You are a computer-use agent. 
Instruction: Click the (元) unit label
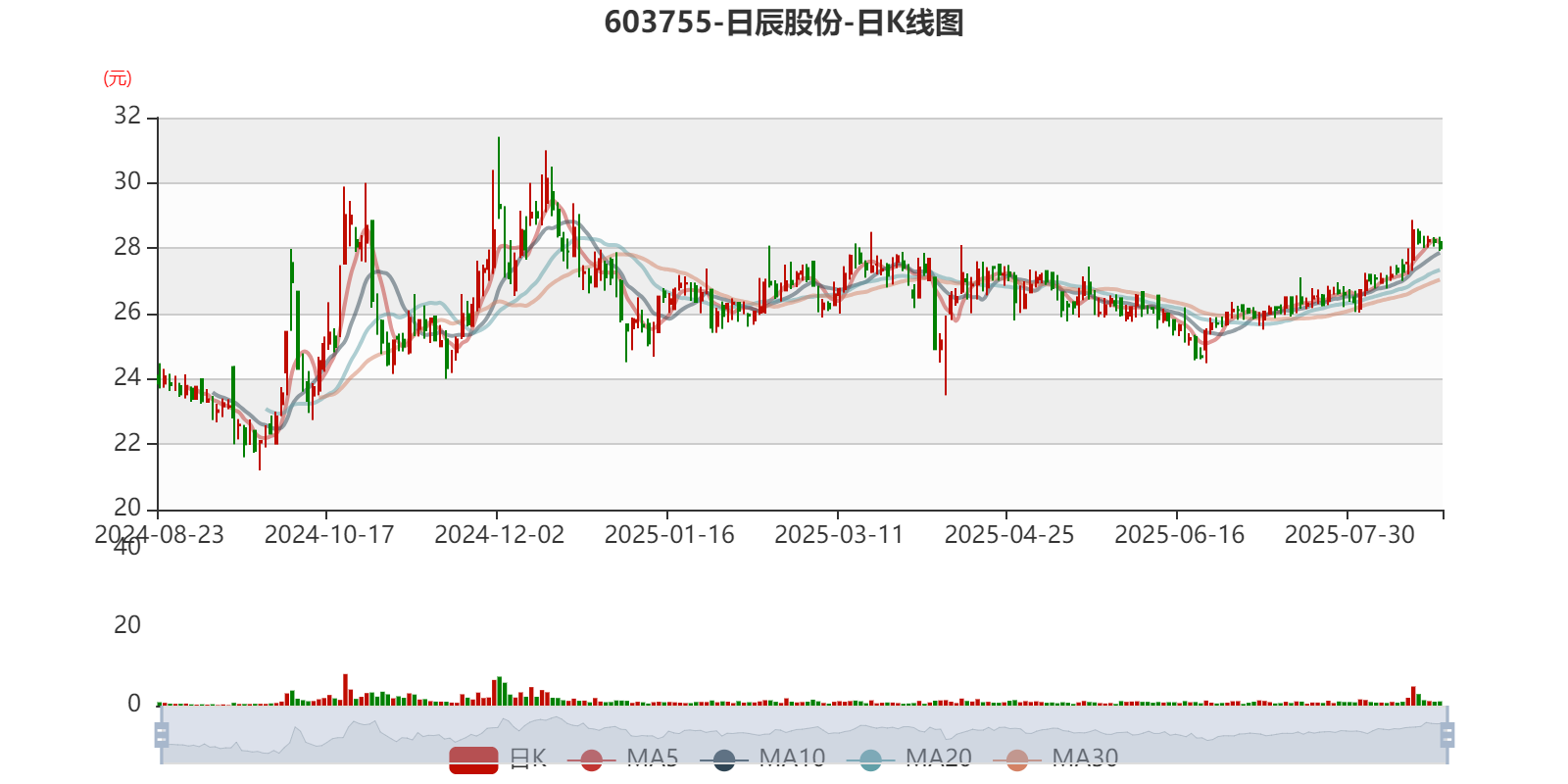pos(118,78)
